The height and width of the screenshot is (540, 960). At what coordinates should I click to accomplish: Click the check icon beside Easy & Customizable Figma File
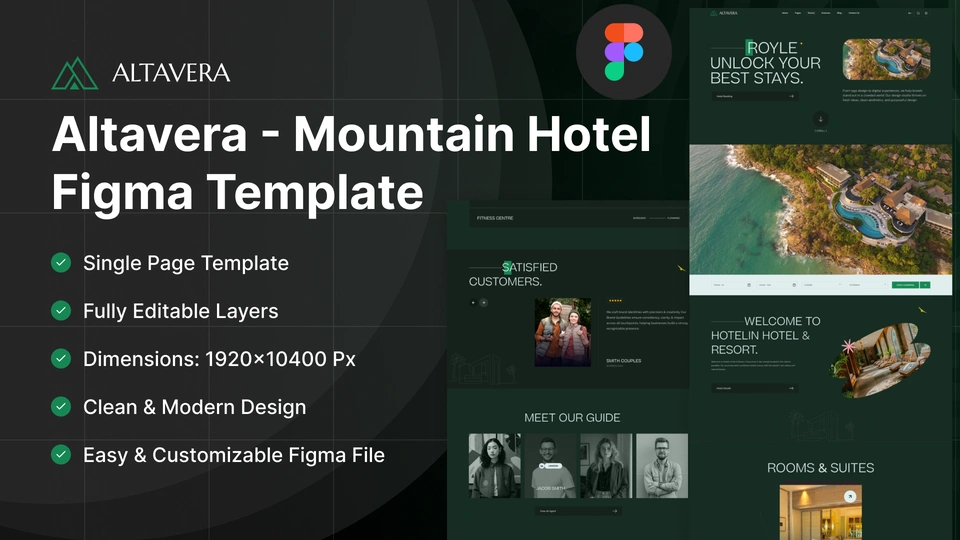pyautogui.click(x=61, y=454)
